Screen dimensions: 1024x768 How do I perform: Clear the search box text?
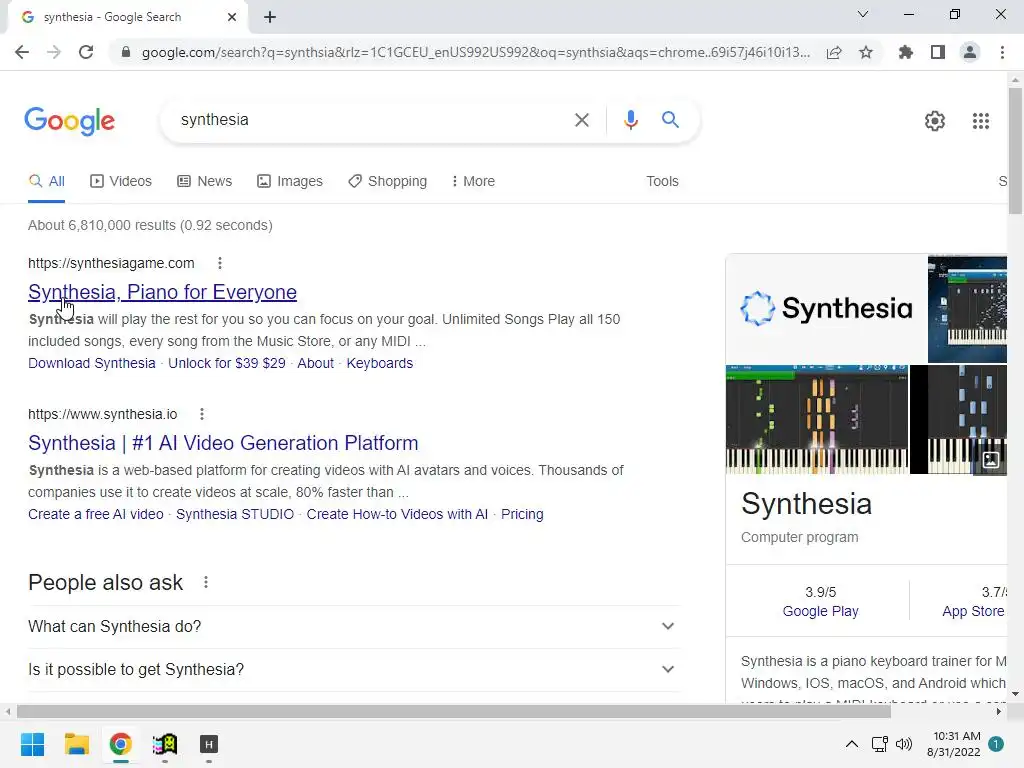tap(581, 120)
